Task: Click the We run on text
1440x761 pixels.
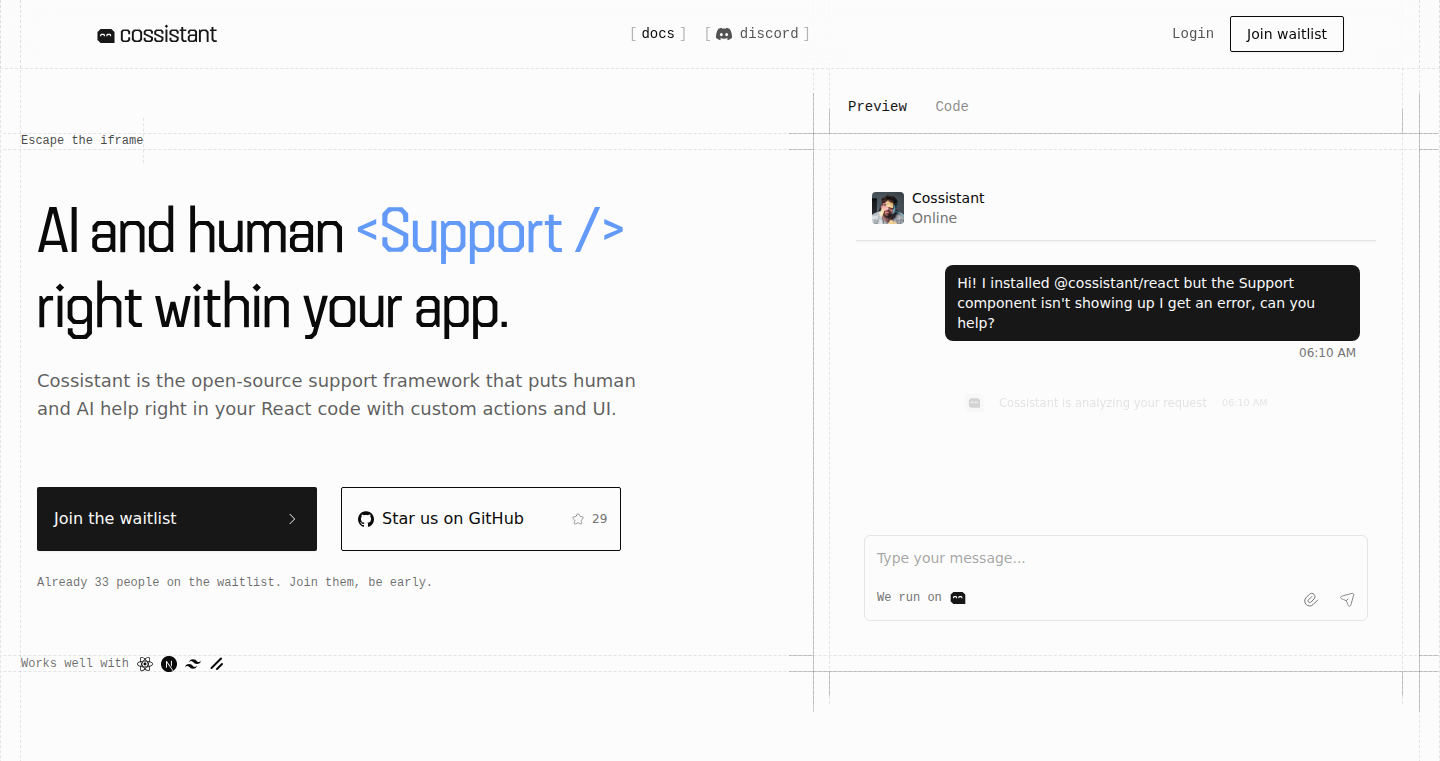Action: [909, 597]
